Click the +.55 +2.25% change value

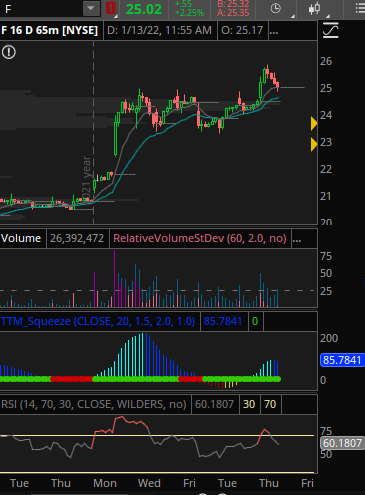coord(189,9)
